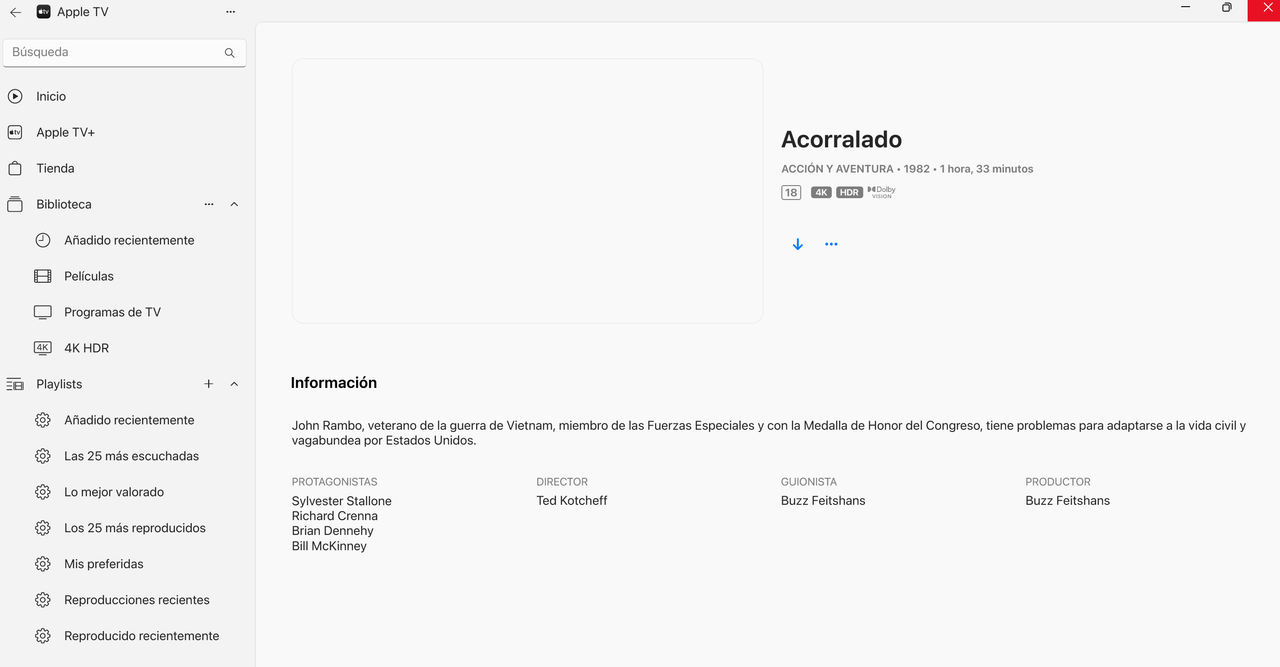
Task: Select actor Richard Crenna
Action: tap(335, 516)
